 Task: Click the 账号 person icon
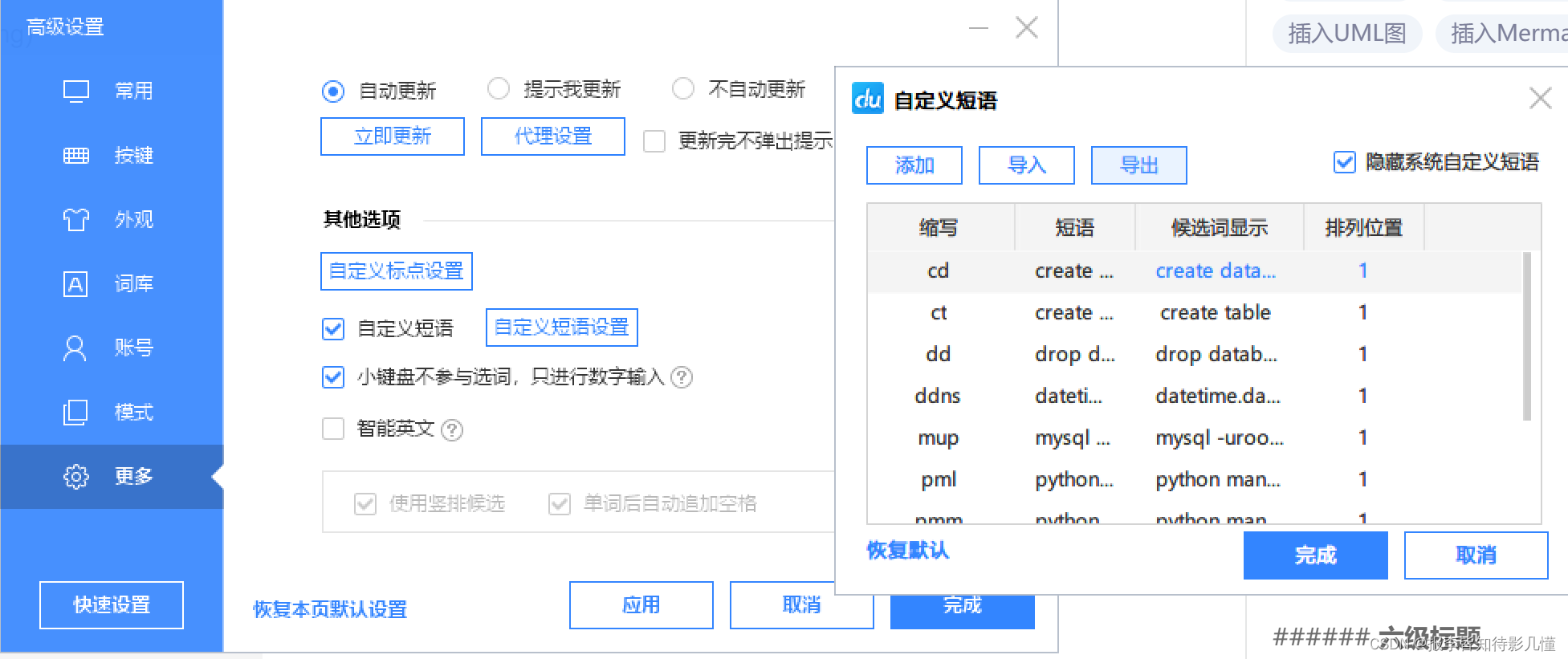[75, 348]
